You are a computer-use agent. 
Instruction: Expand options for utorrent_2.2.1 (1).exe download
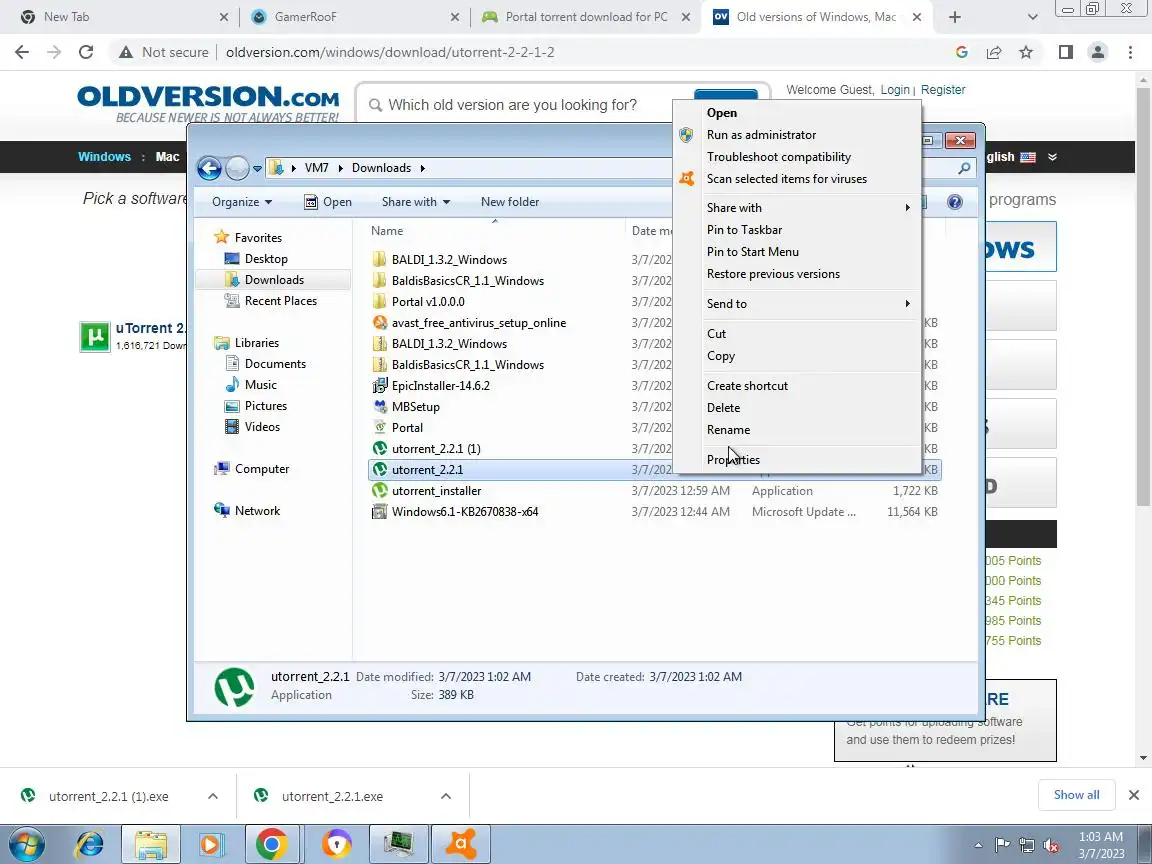click(212, 796)
